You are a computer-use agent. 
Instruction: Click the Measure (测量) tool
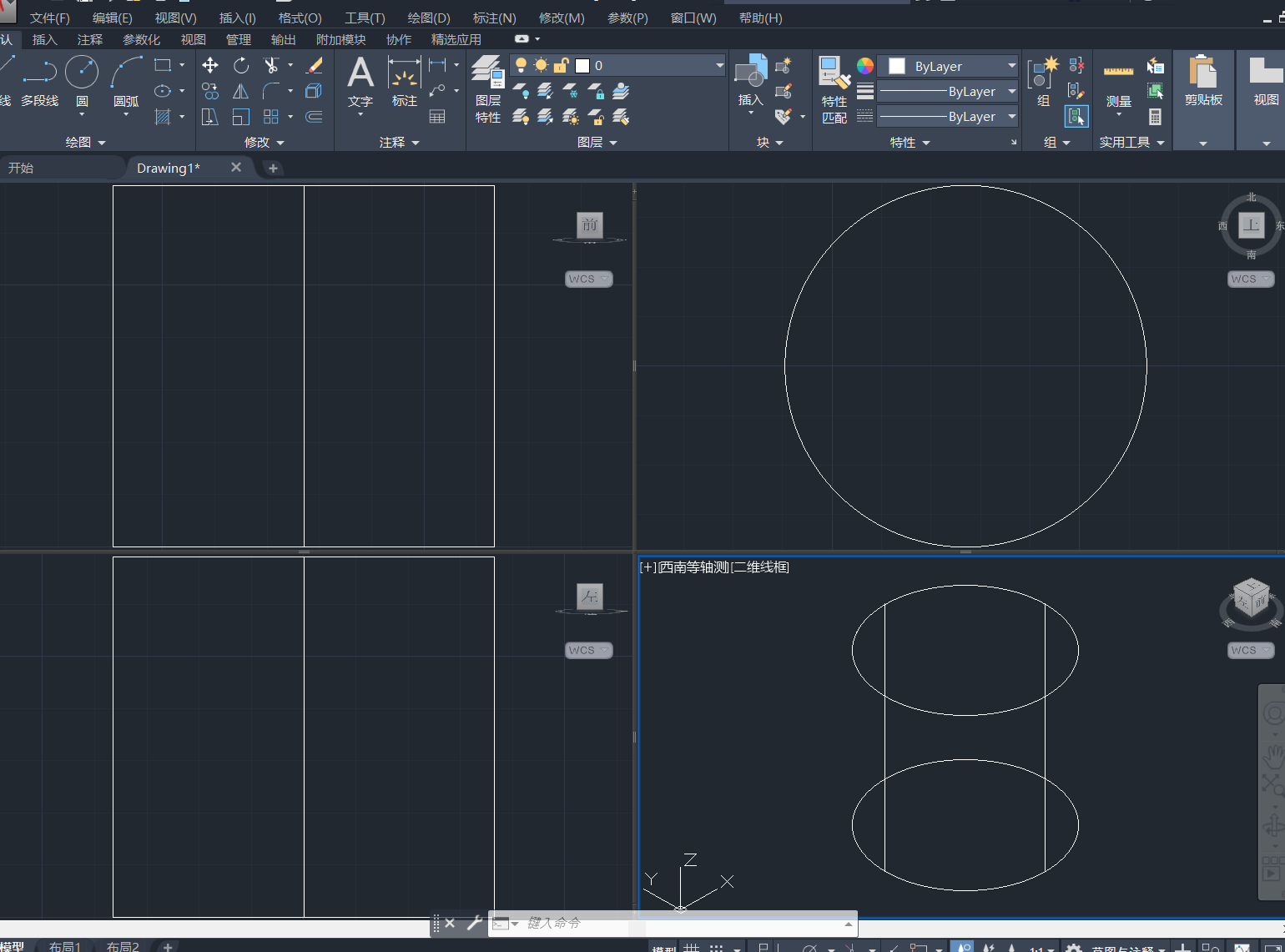tap(1118, 83)
